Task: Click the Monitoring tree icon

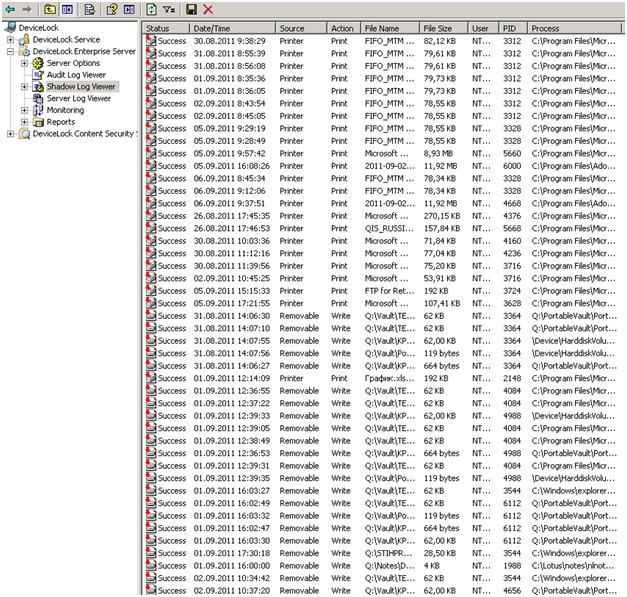Action: [38, 110]
